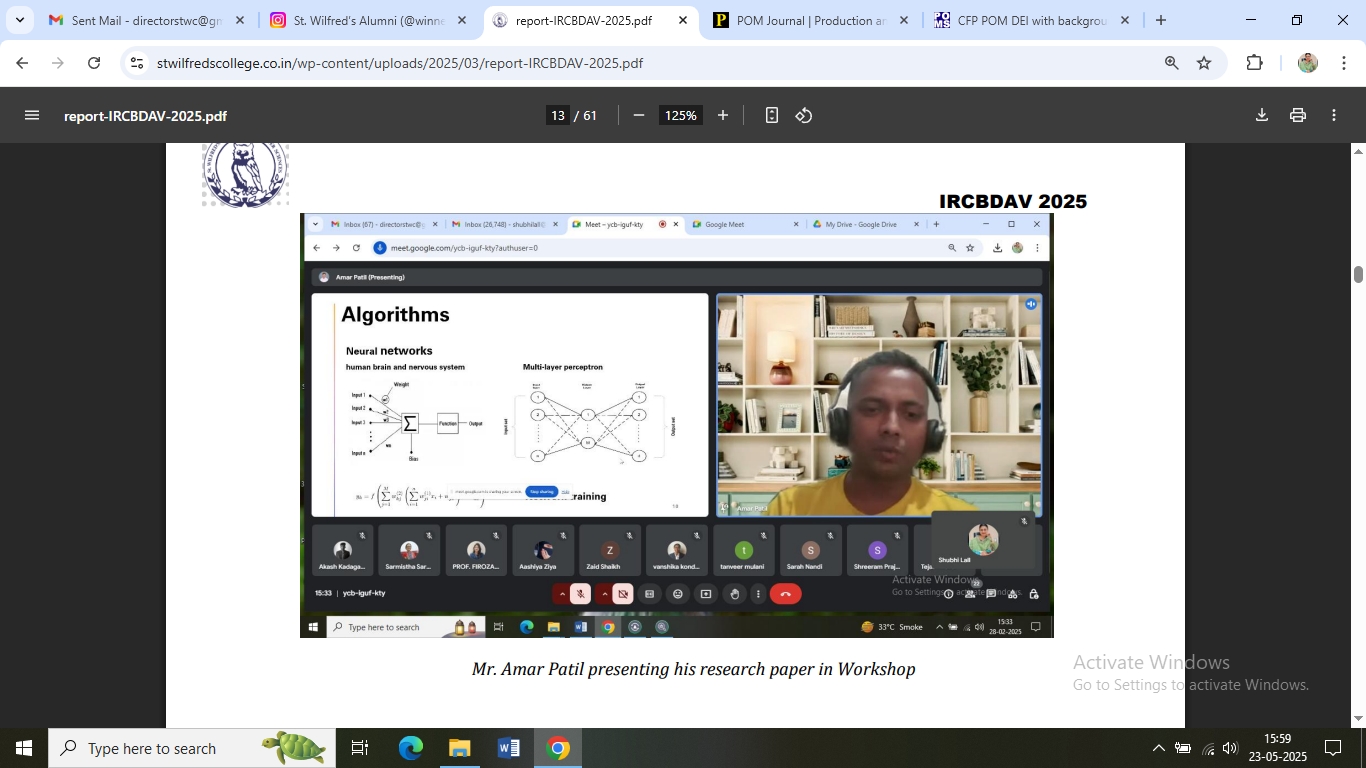The image size is (1366, 768).
Task: Show hidden system tray icons
Action: [x=1158, y=748]
